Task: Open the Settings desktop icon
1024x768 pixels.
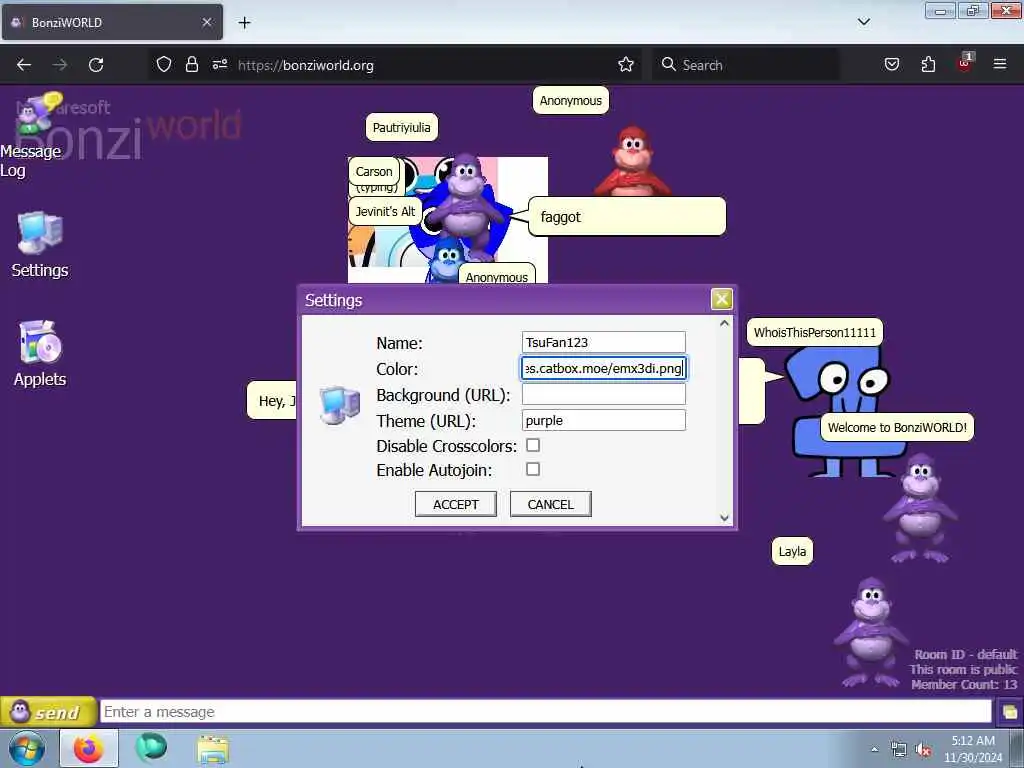Action: (x=40, y=245)
